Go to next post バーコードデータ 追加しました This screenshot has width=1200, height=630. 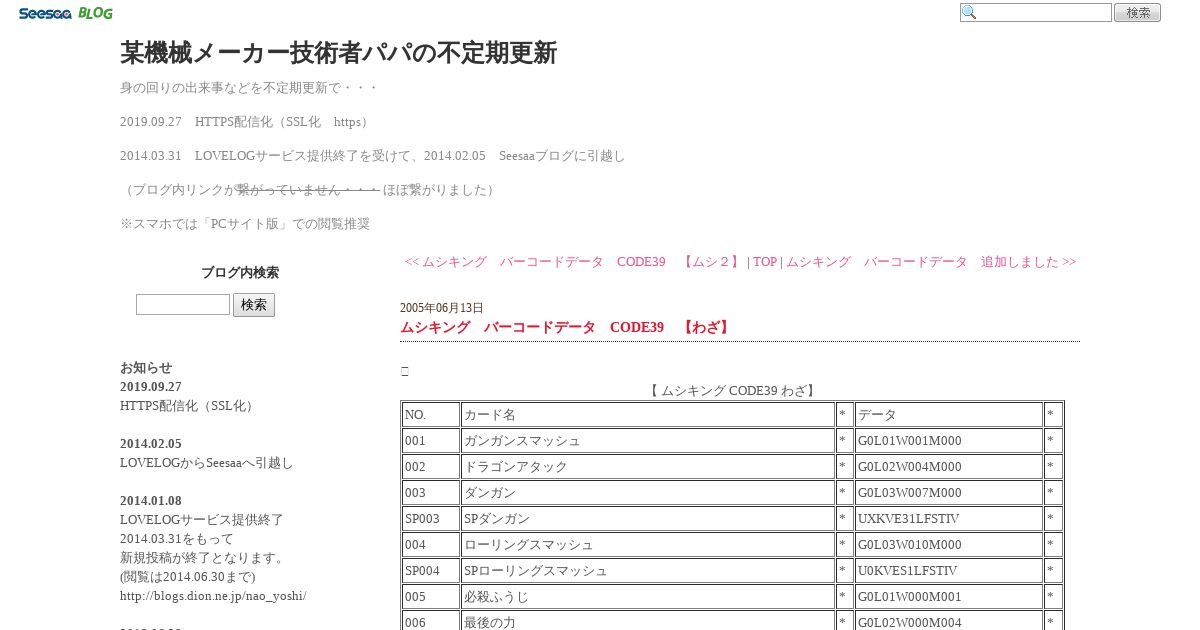tap(931, 262)
